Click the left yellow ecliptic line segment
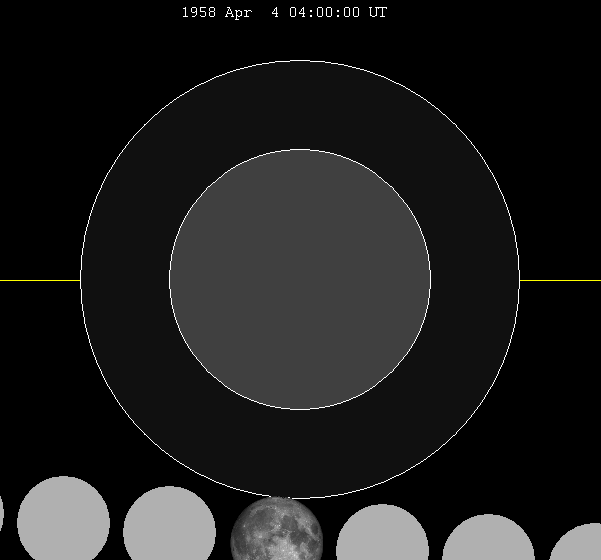The width and height of the screenshot is (601, 560). pyautogui.click(x=40, y=280)
